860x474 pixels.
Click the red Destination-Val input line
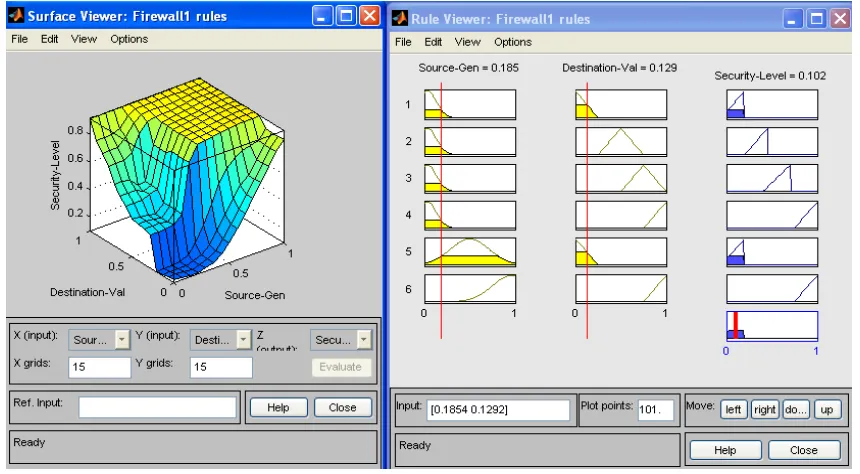(x=587, y=210)
